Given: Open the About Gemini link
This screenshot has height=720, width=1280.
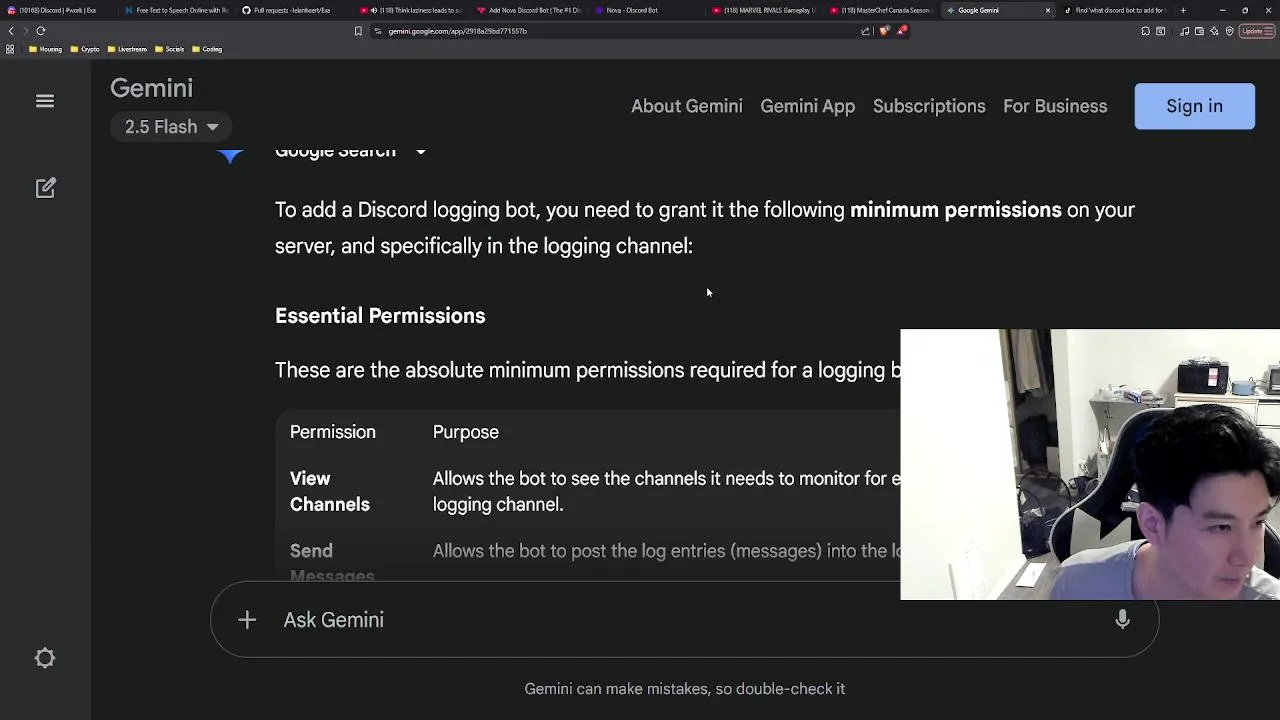Looking at the screenshot, I should [687, 106].
